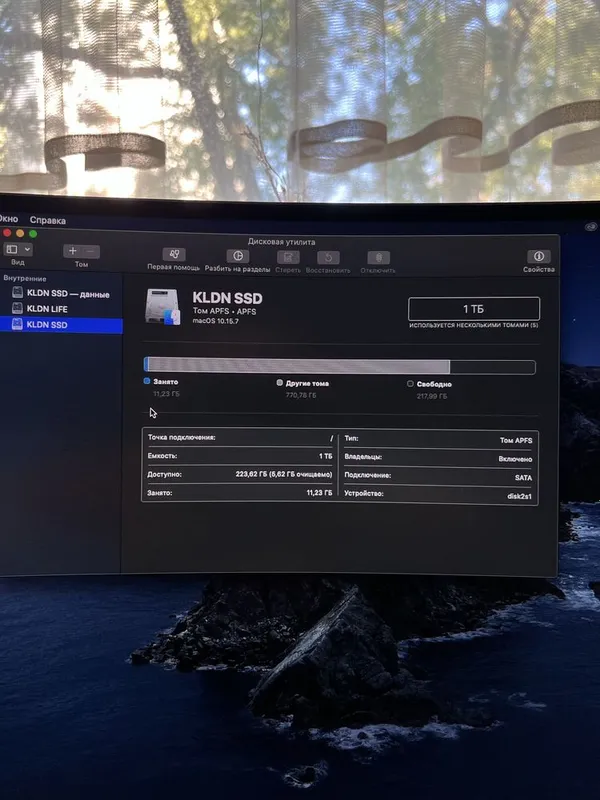Open the Справка menu
This screenshot has width=600, height=800.
pos(47,220)
